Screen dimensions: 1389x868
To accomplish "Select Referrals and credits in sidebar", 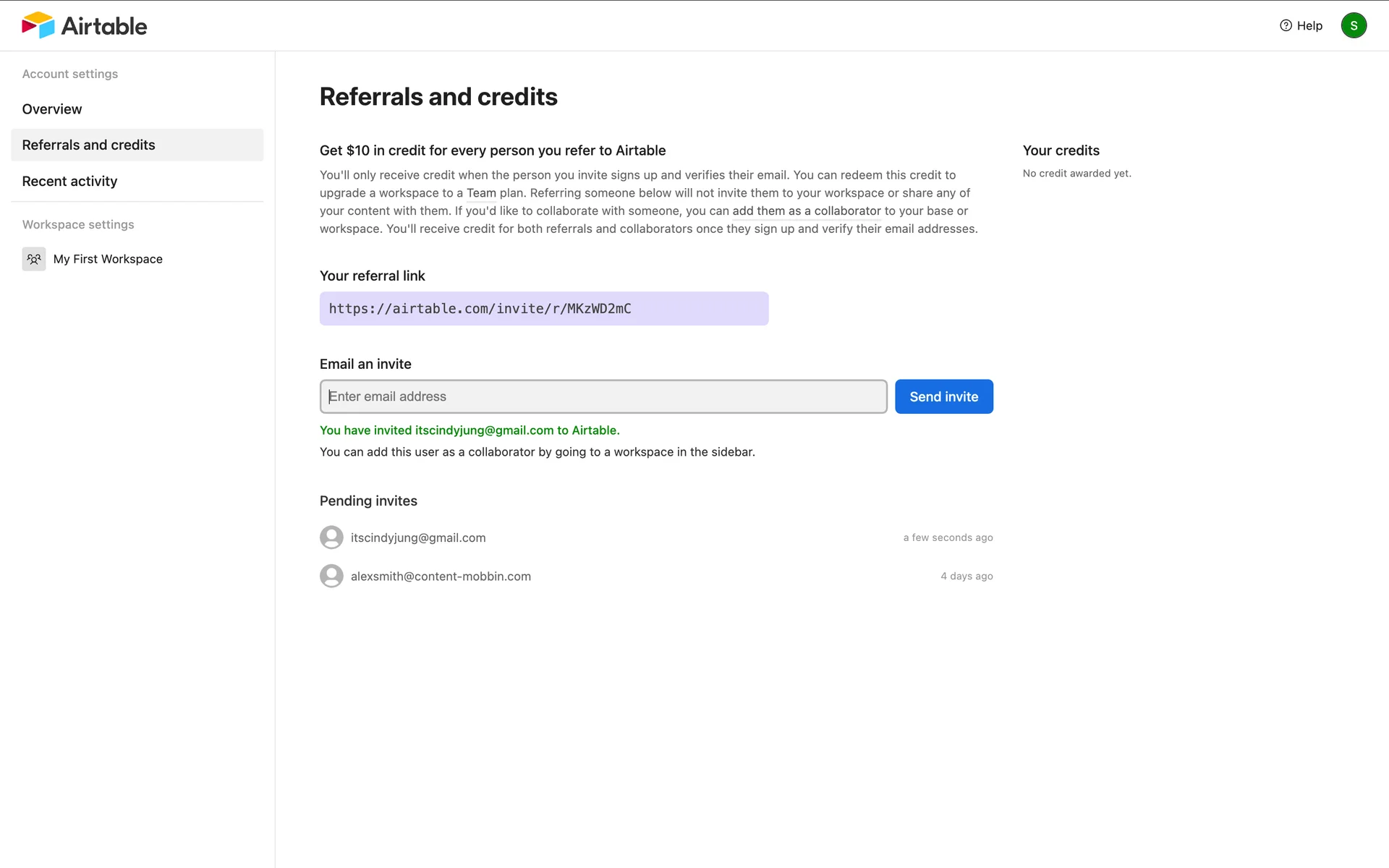I will (89, 145).
